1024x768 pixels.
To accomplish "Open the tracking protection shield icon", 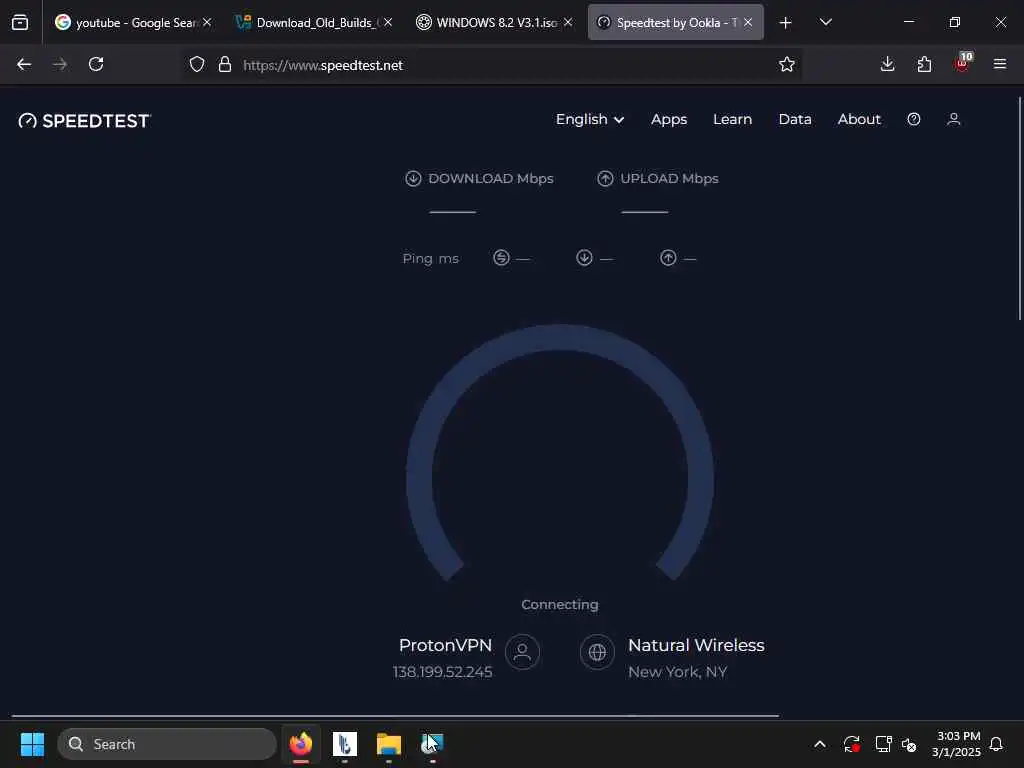I will click(197, 65).
